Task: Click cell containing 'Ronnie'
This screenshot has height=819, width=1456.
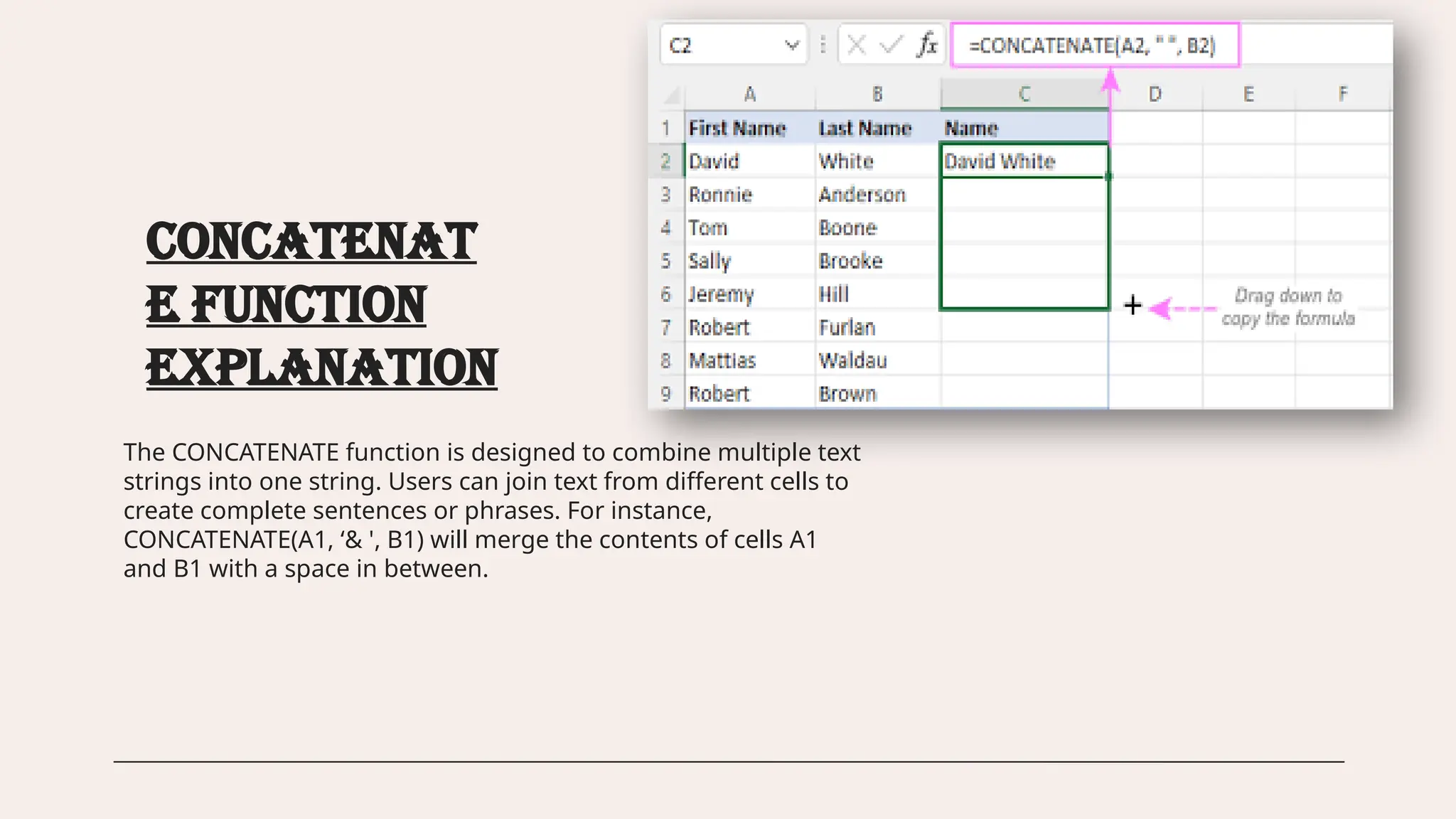Action: tap(750, 194)
